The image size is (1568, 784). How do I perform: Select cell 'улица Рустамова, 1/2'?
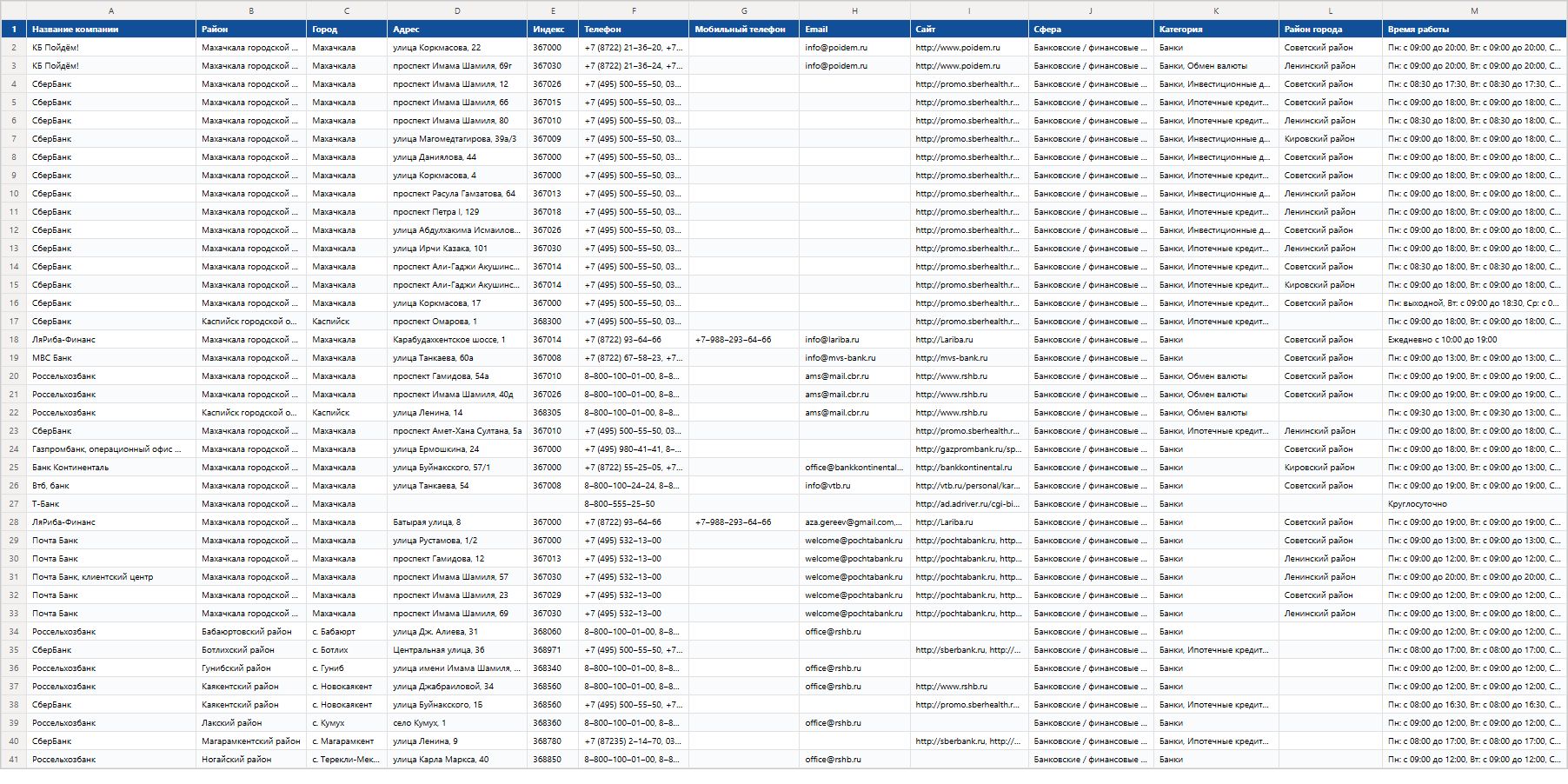click(457, 541)
